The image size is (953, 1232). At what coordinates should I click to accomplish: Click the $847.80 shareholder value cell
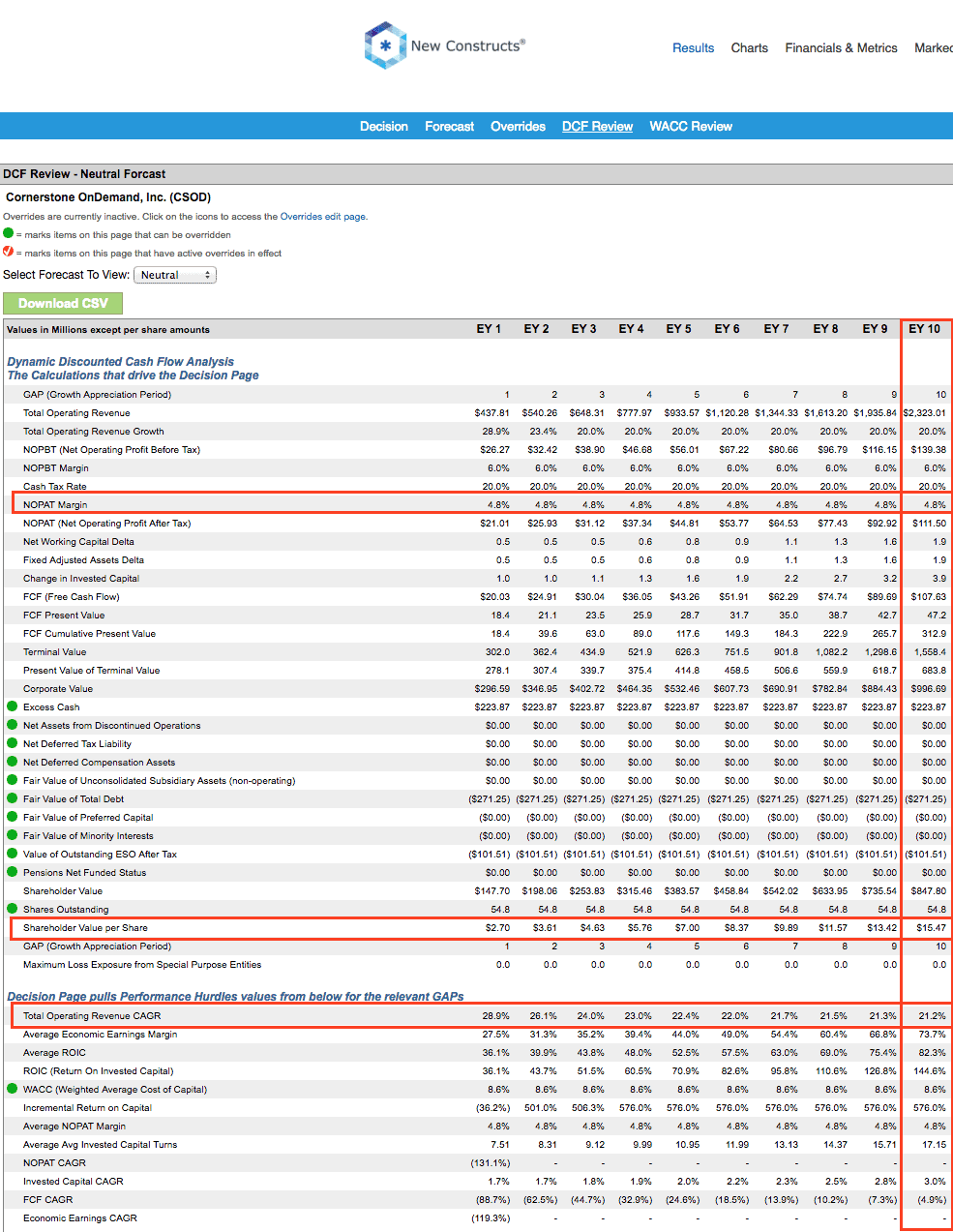[x=929, y=890]
